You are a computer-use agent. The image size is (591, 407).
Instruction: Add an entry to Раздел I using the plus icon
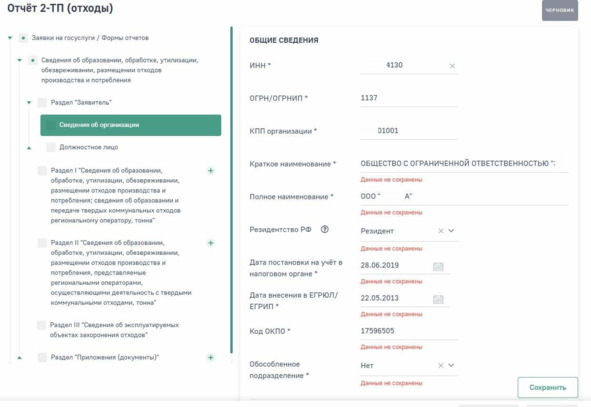211,170
